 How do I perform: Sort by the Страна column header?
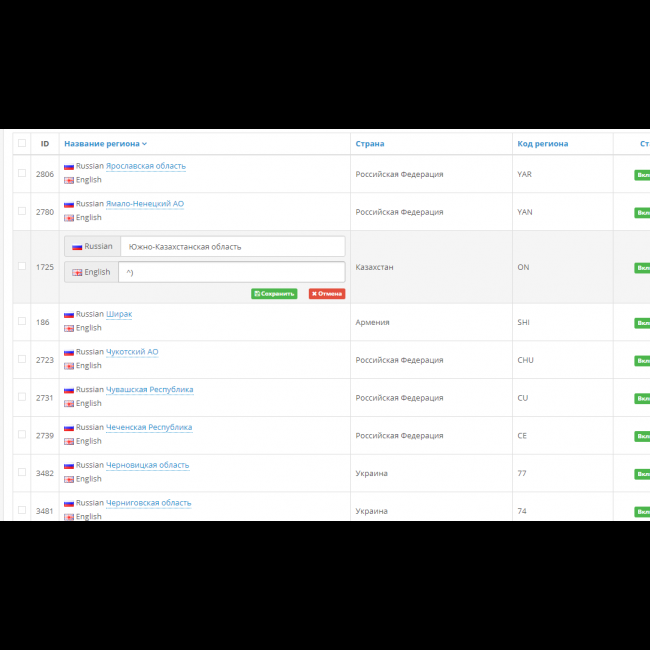coord(370,144)
